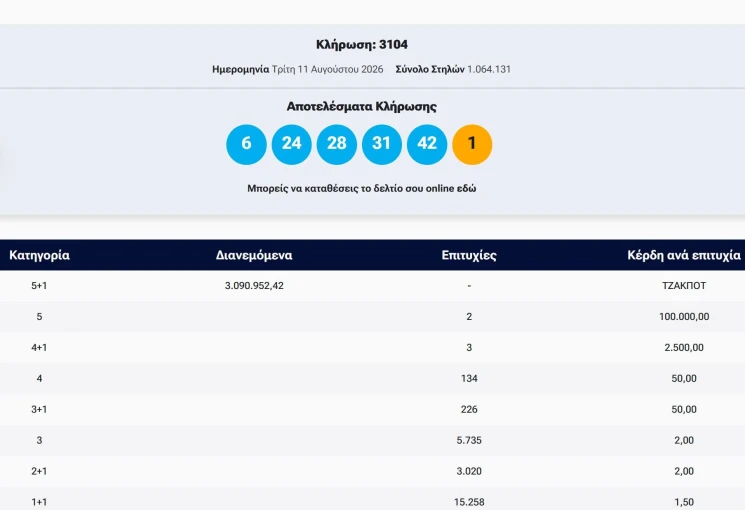This screenshot has width=745, height=510.
Task: Click the blue ball number 42
Action: point(427,144)
